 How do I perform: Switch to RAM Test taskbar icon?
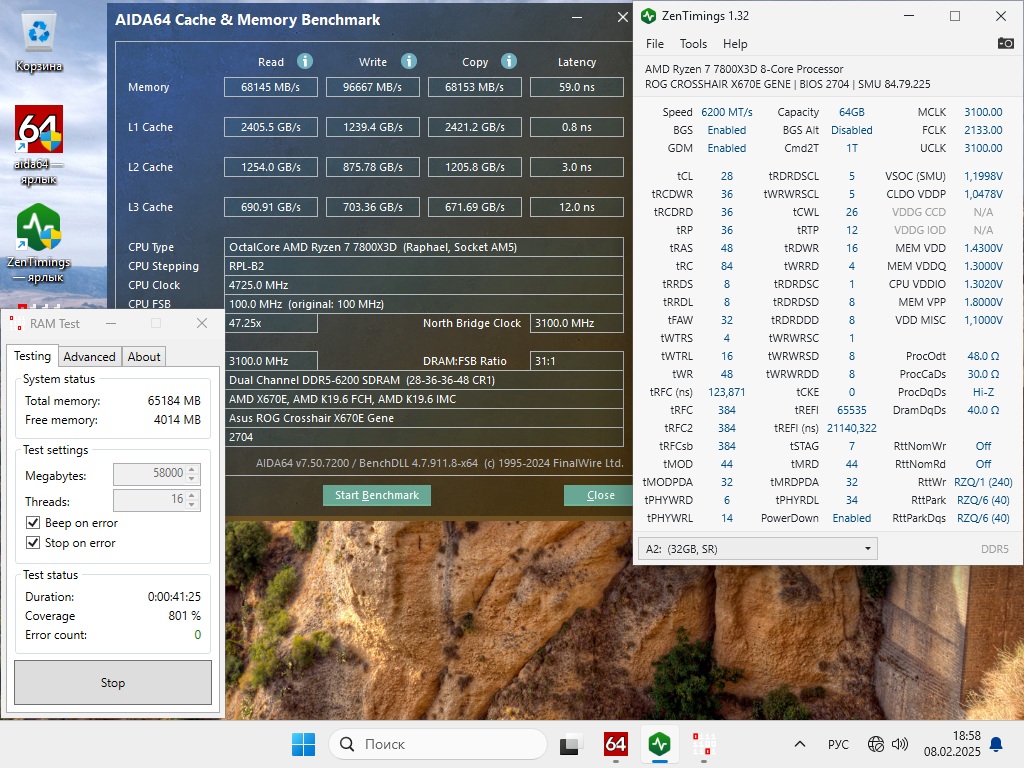[704, 744]
